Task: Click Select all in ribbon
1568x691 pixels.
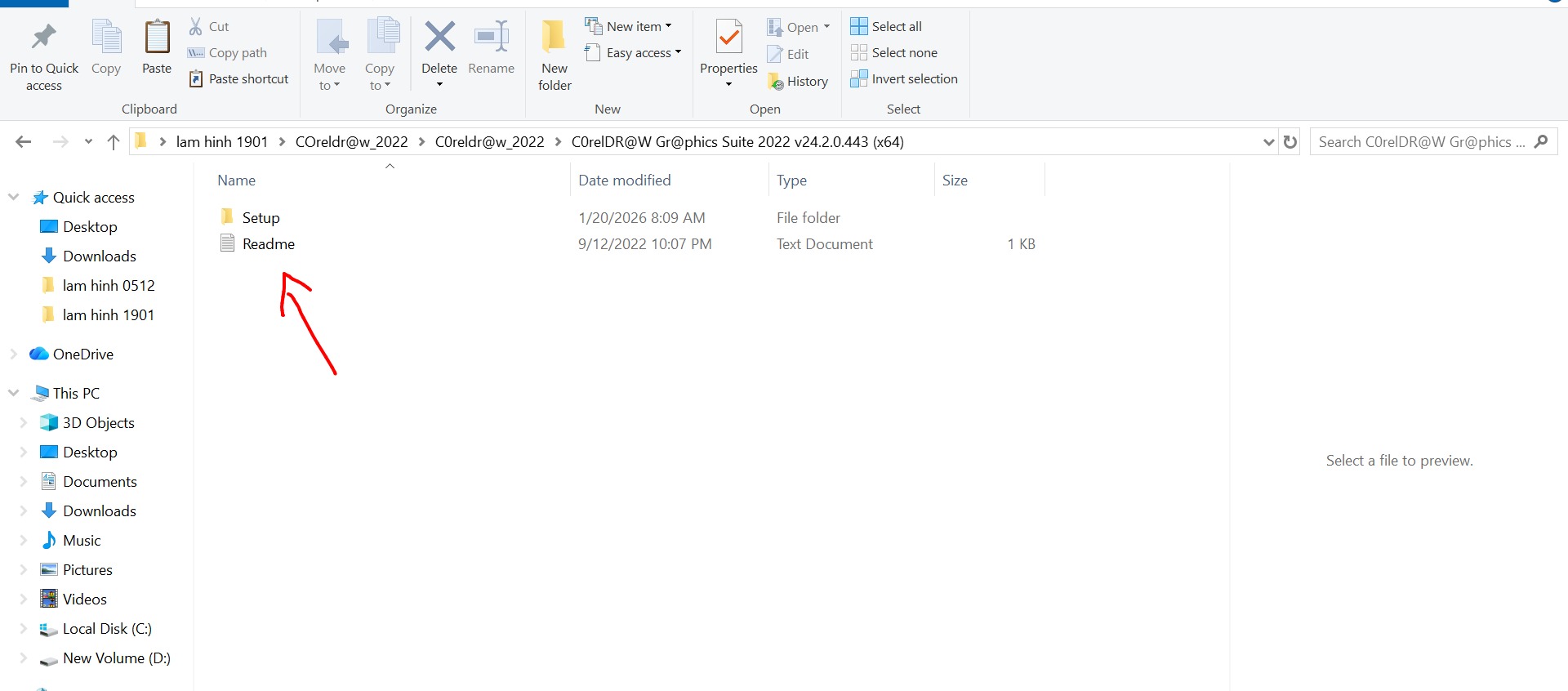Action: [x=886, y=27]
